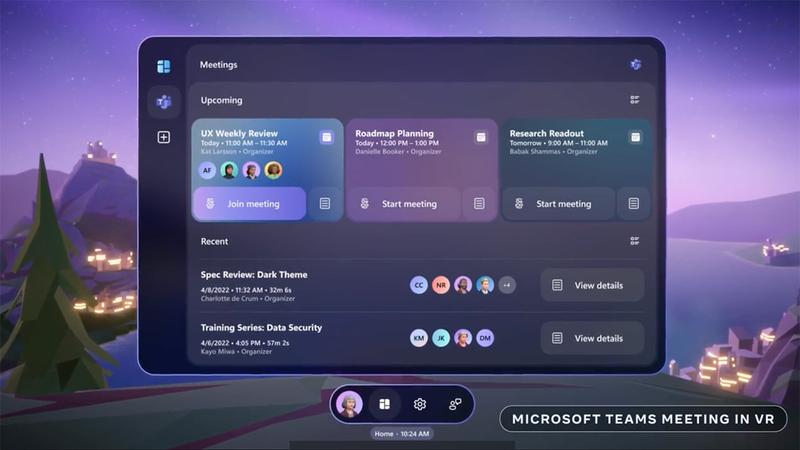Add a new app with plus icon
The image size is (800, 450).
[164, 137]
